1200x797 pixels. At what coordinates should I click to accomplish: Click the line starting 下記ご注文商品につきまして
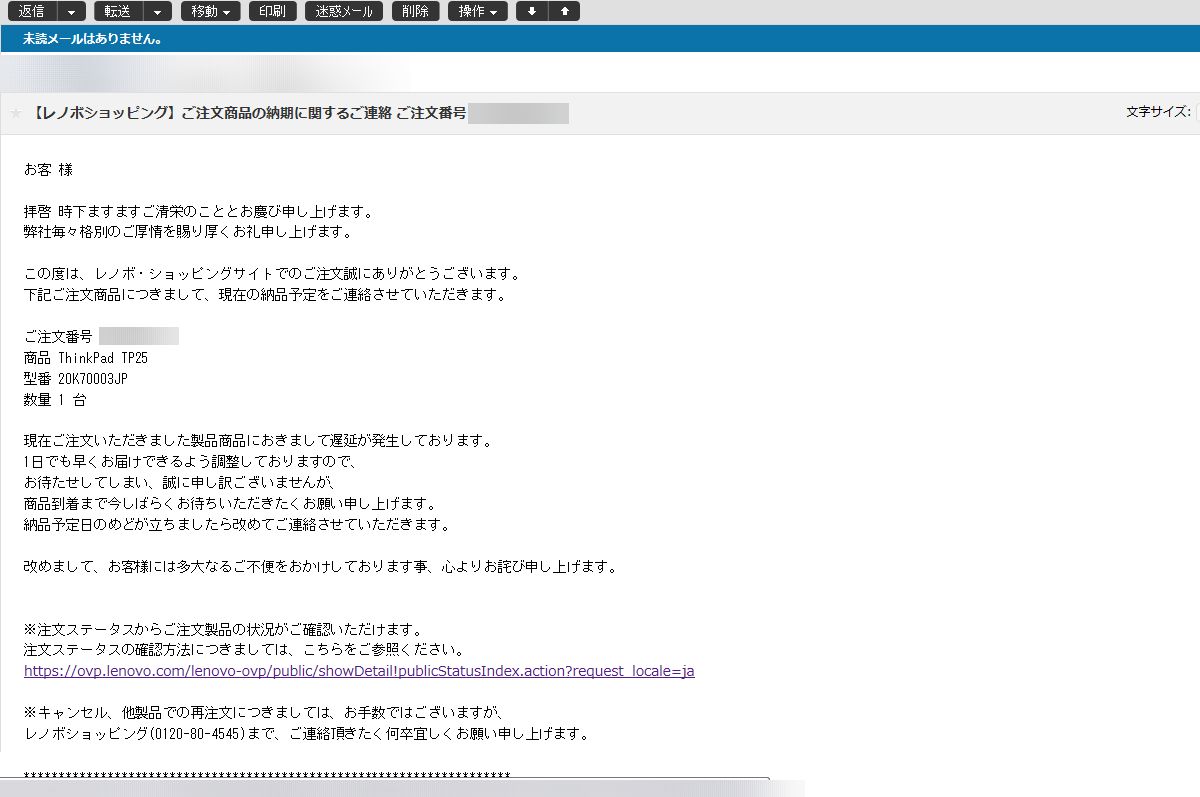pos(265,295)
